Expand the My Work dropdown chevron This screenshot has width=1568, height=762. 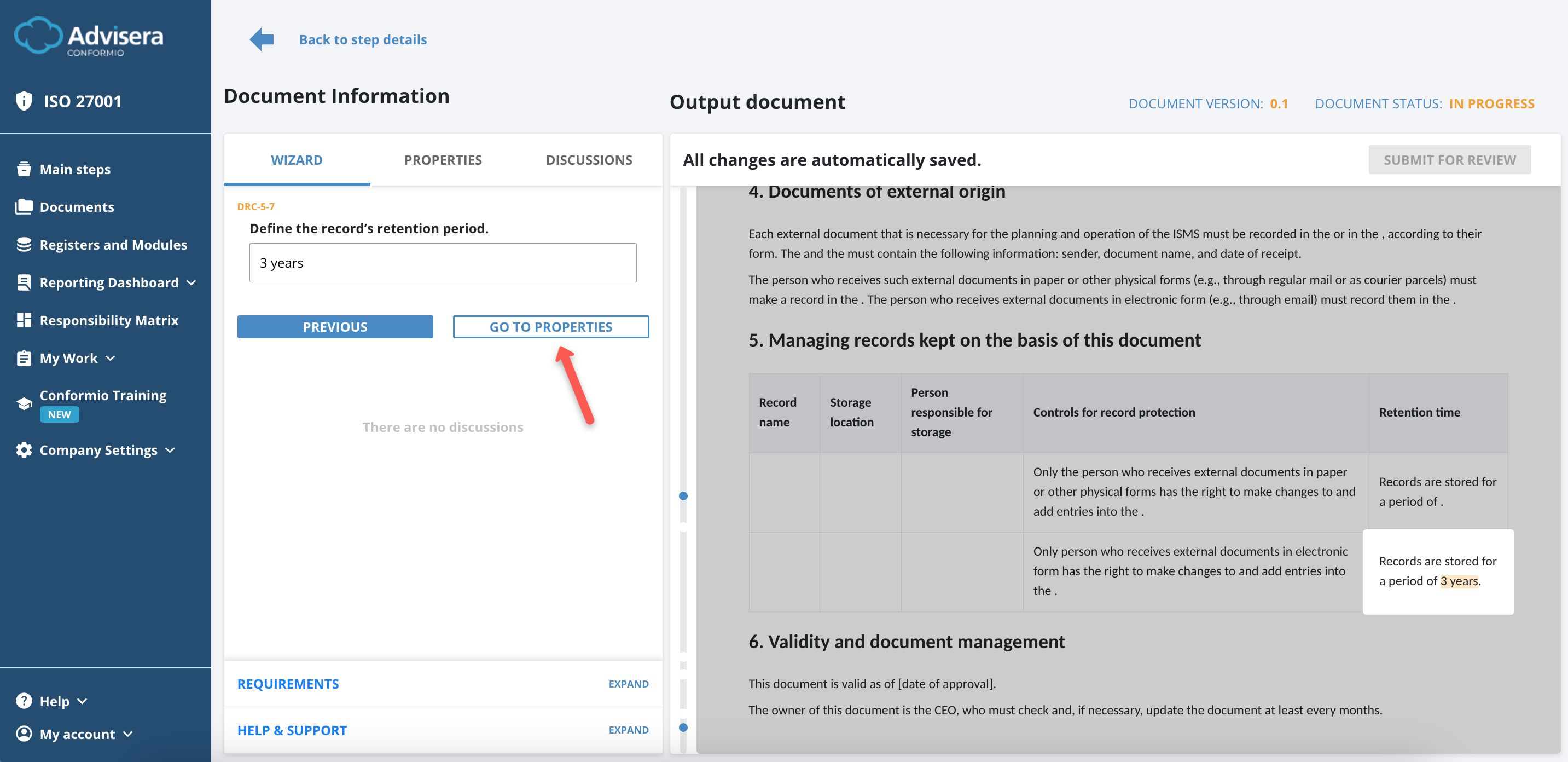pyautogui.click(x=110, y=358)
